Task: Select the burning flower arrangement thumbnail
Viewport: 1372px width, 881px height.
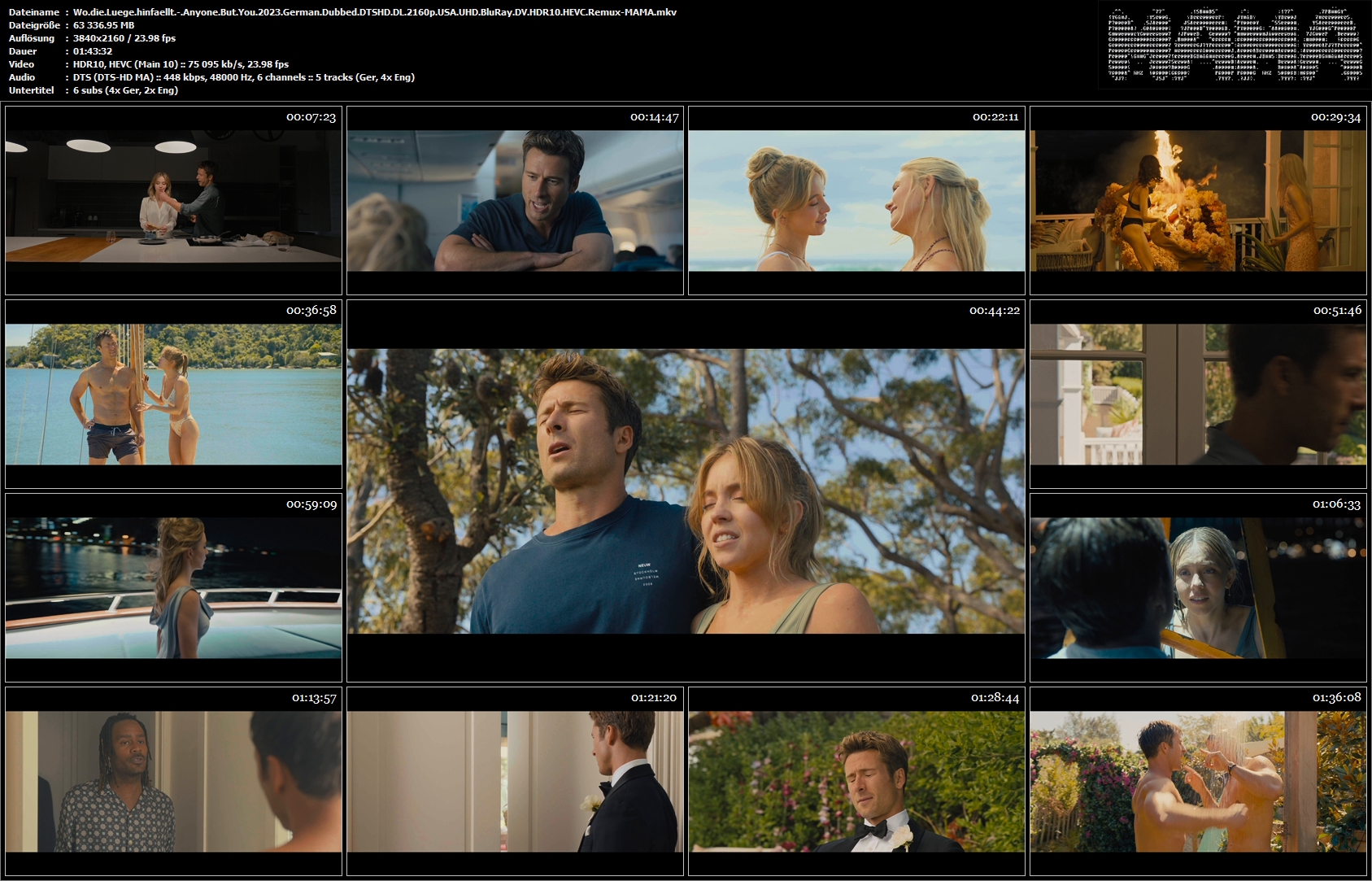Action: pos(1198,200)
